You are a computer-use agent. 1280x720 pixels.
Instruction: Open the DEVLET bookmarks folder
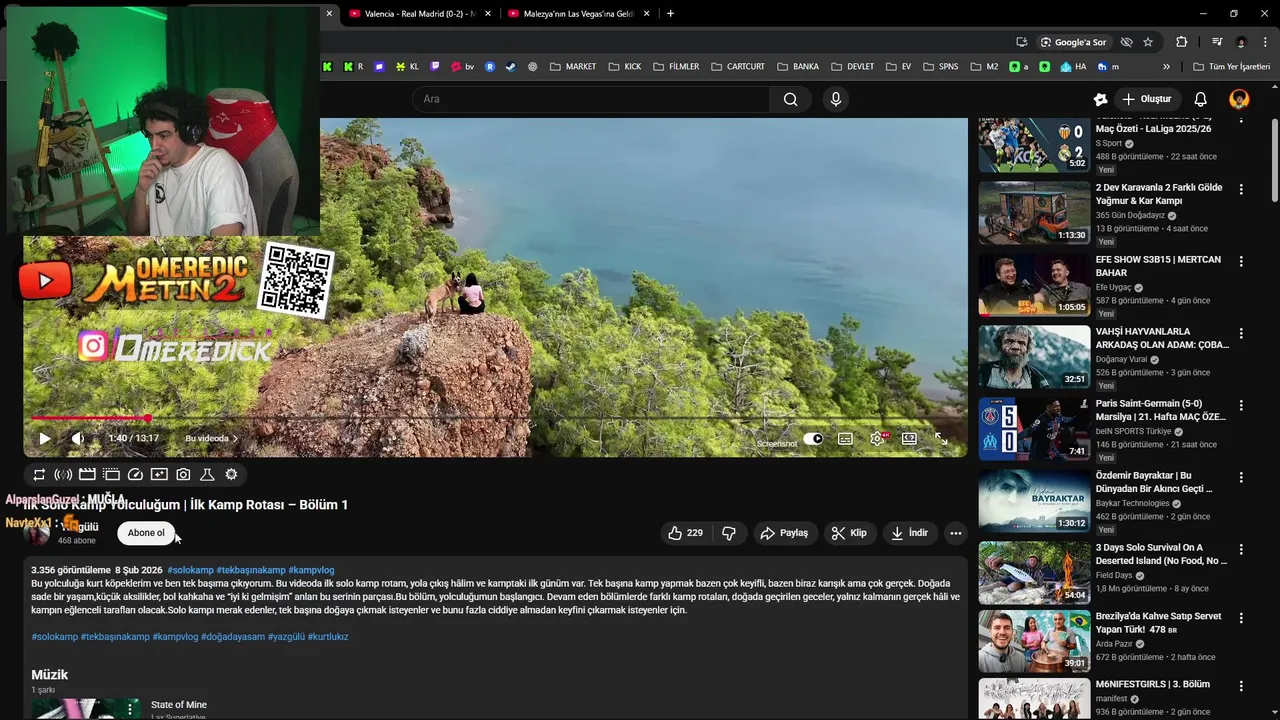pos(852,67)
